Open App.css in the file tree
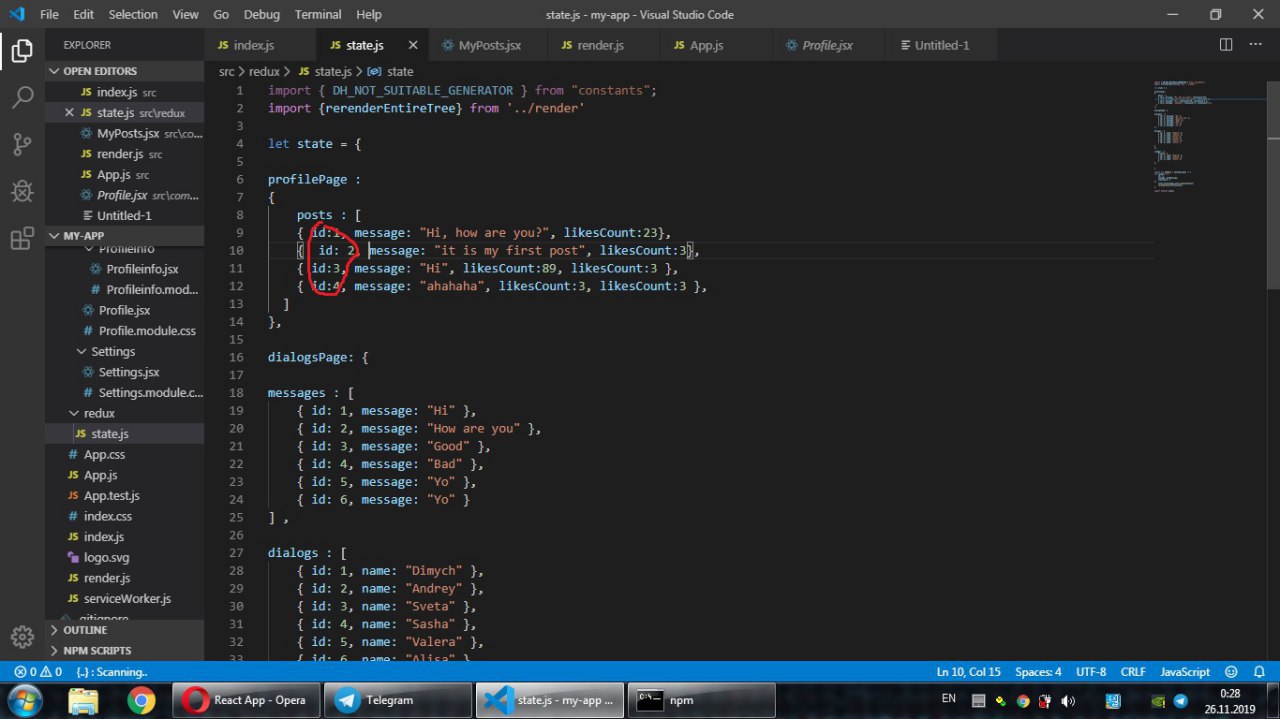The height and width of the screenshot is (719, 1280). pos(104,455)
